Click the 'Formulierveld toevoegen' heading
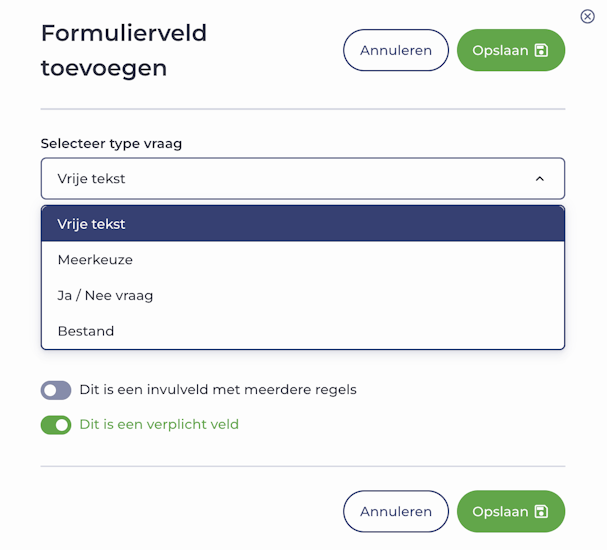 (x=123, y=50)
